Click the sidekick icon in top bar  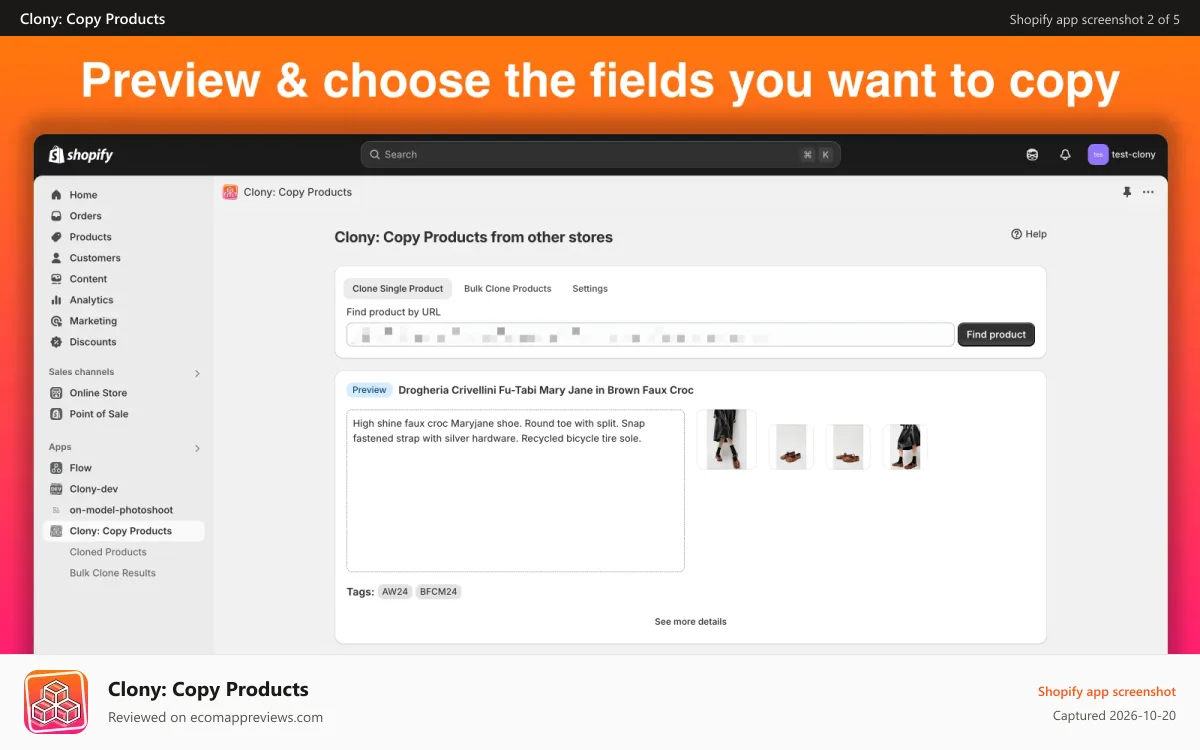point(1032,155)
